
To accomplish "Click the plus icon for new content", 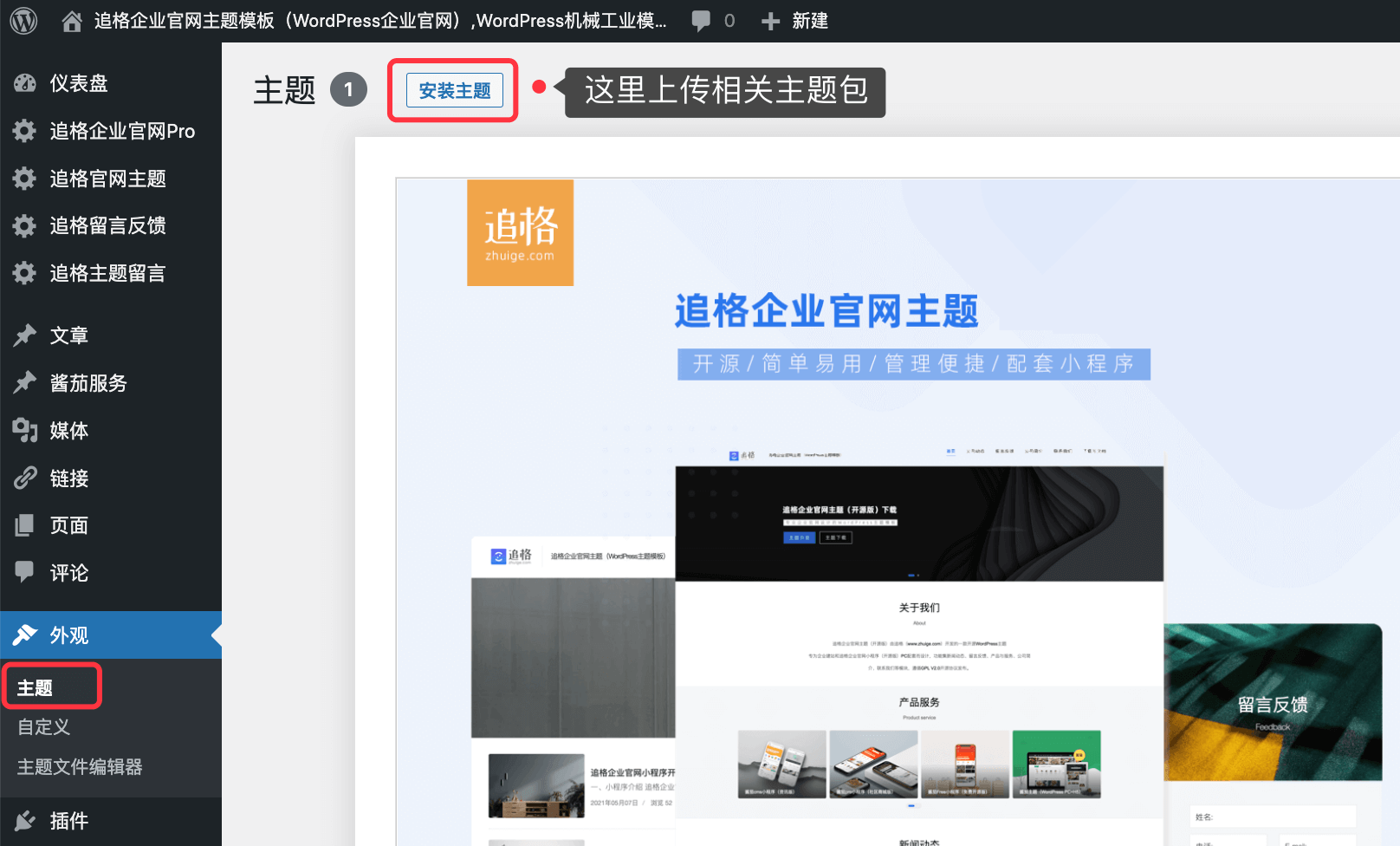I will tap(770, 21).
